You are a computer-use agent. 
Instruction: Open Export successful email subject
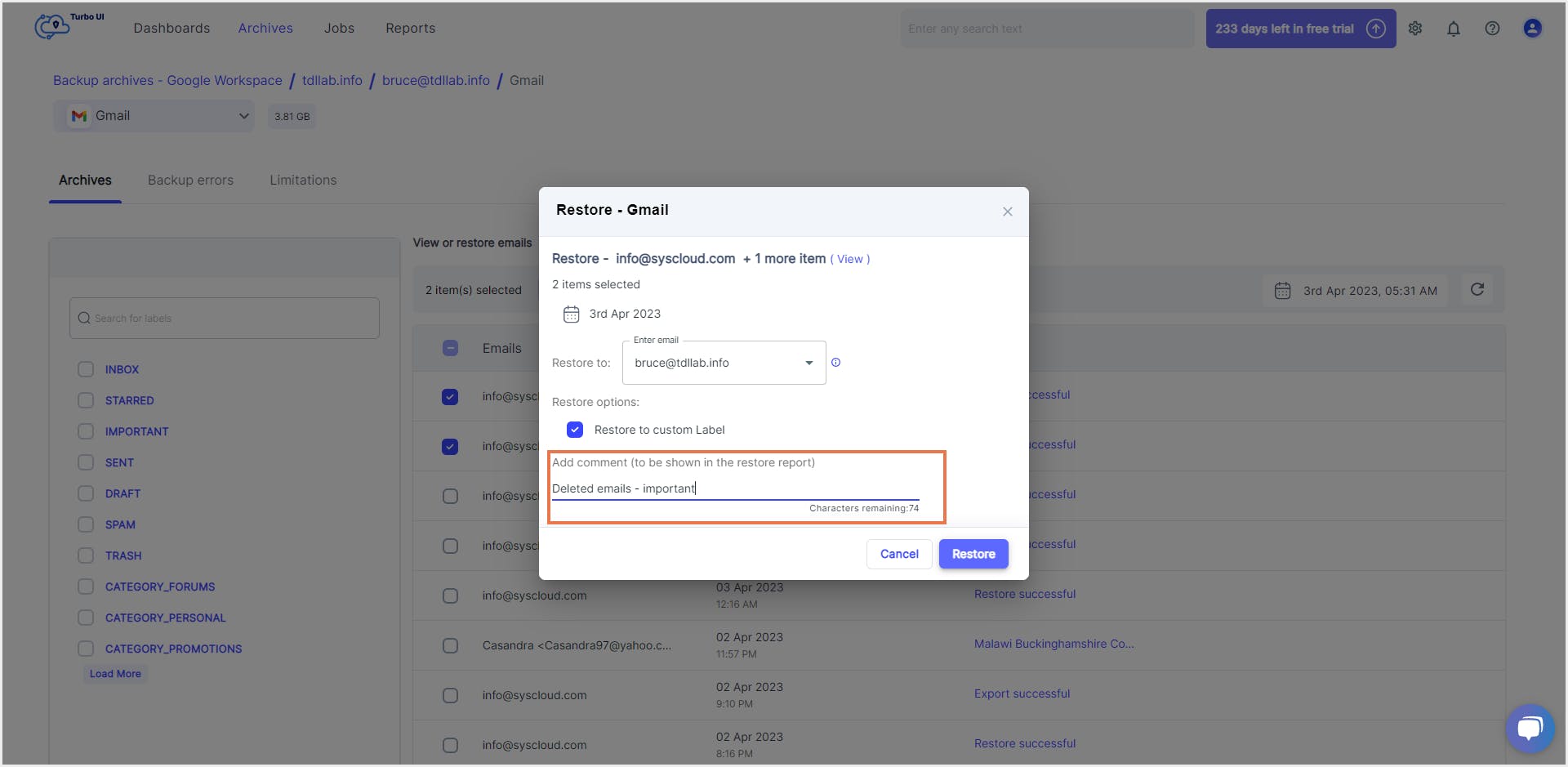1022,693
